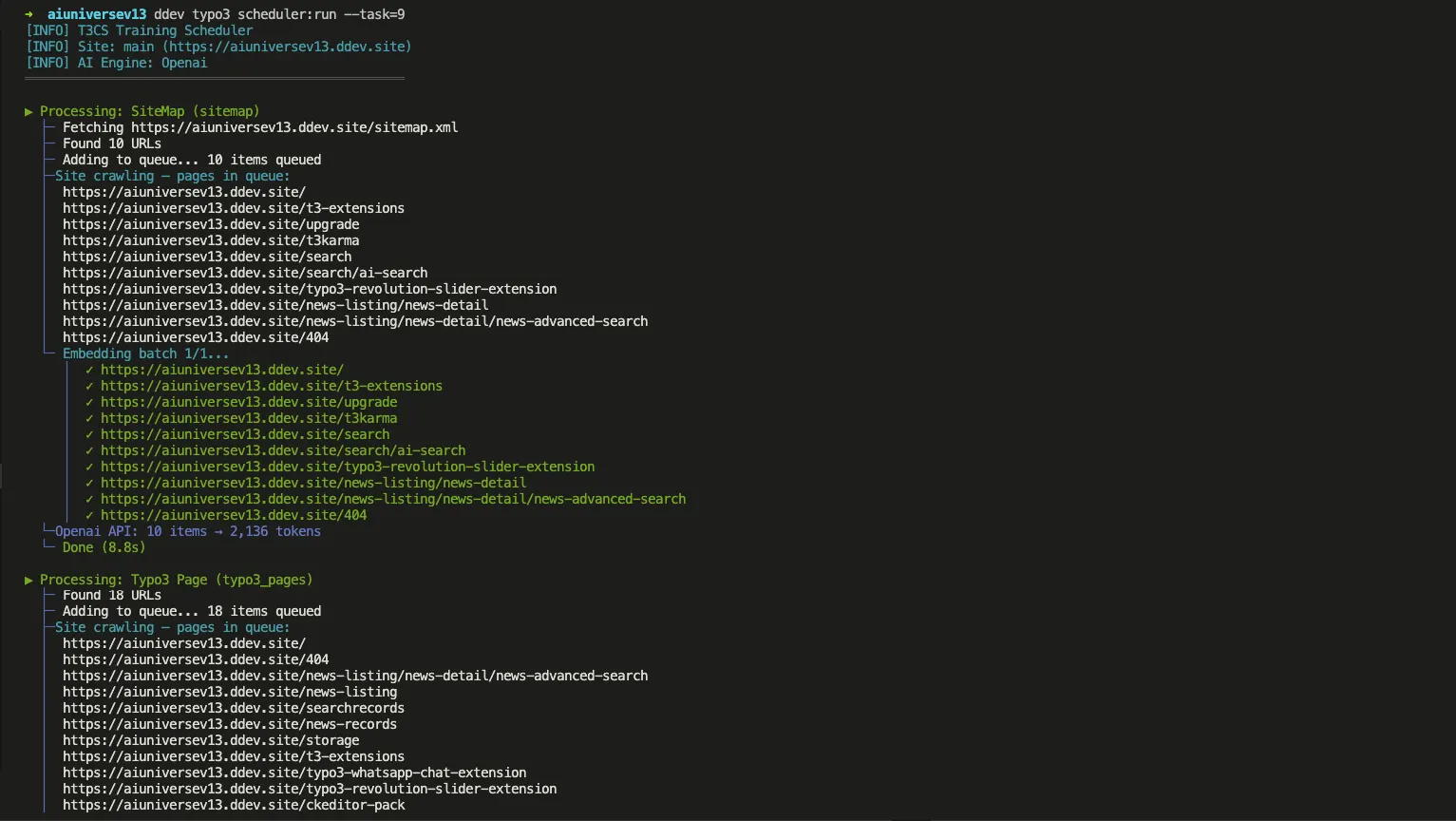This screenshot has width=1456, height=821.
Task: Click unchecked '/search' URL in SiteMap queue
Action: pyautogui.click(x=207, y=257)
